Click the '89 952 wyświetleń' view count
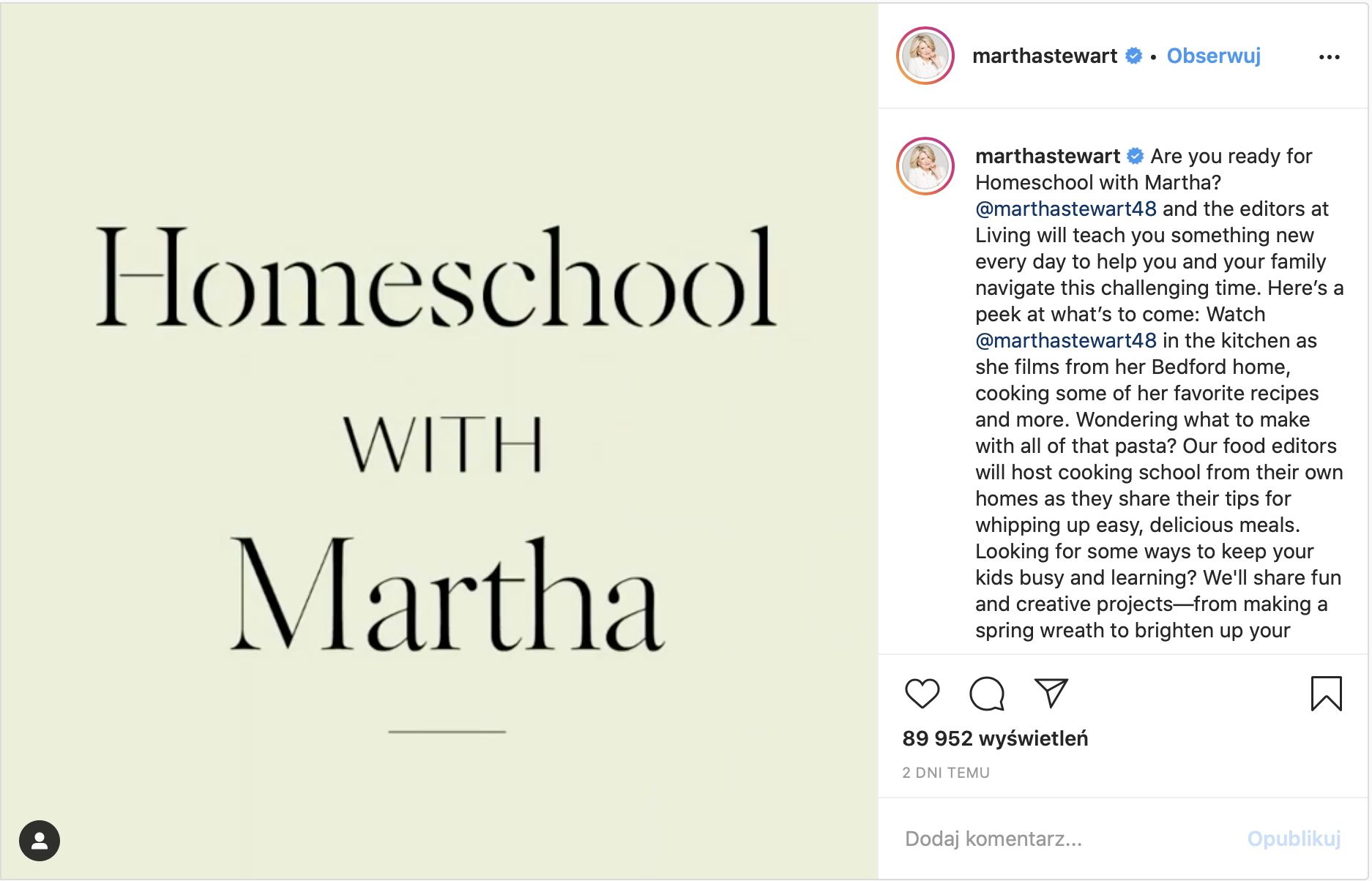Image resolution: width=1372 pixels, height=881 pixels. pos(995,739)
